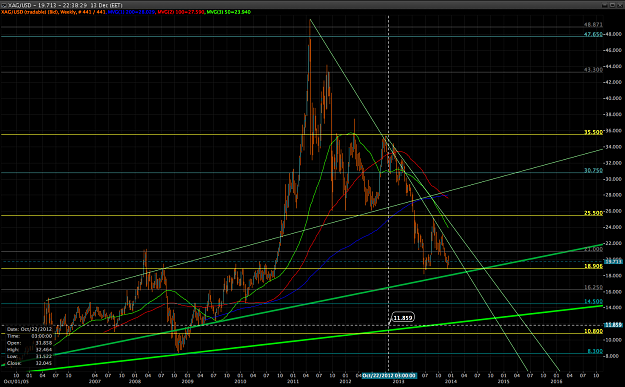Maximize the XAG/USD chart window

click(x=612, y=5)
